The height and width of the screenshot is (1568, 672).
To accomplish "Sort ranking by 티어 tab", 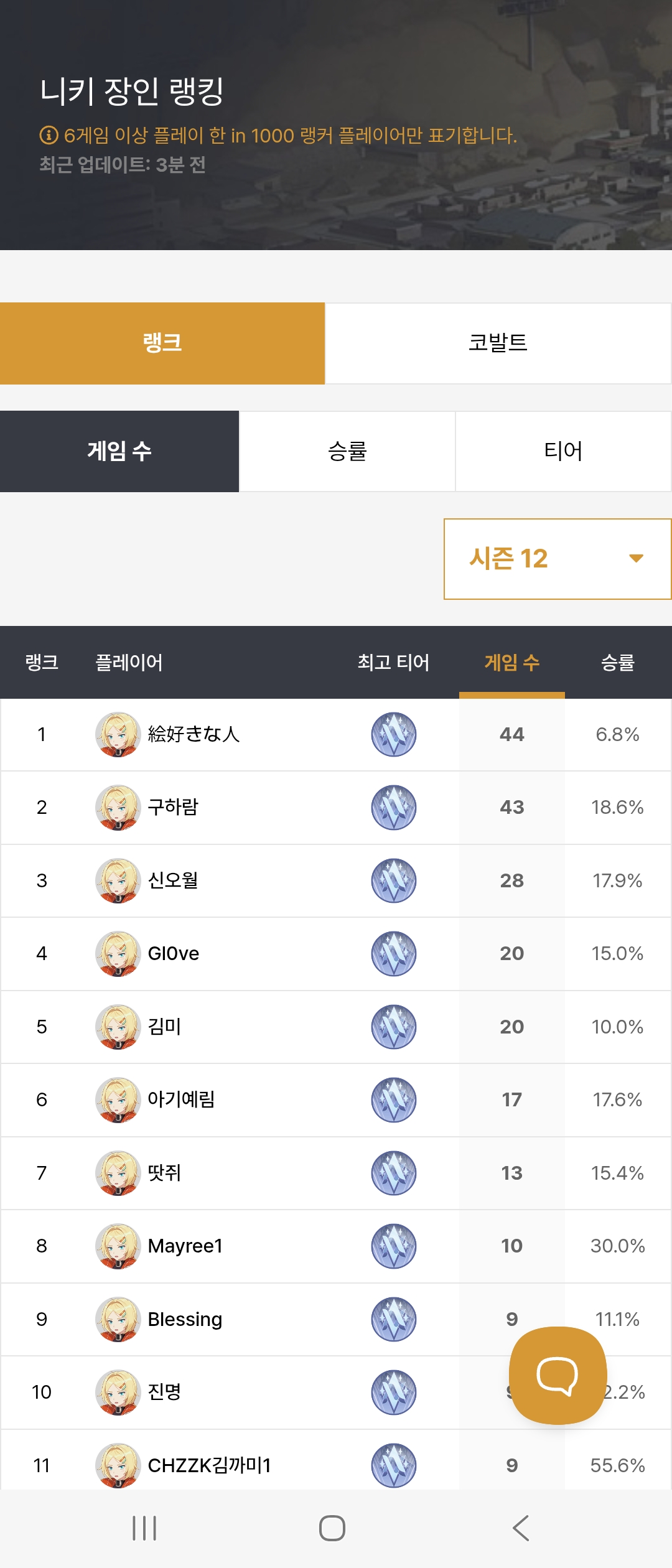I will [563, 451].
